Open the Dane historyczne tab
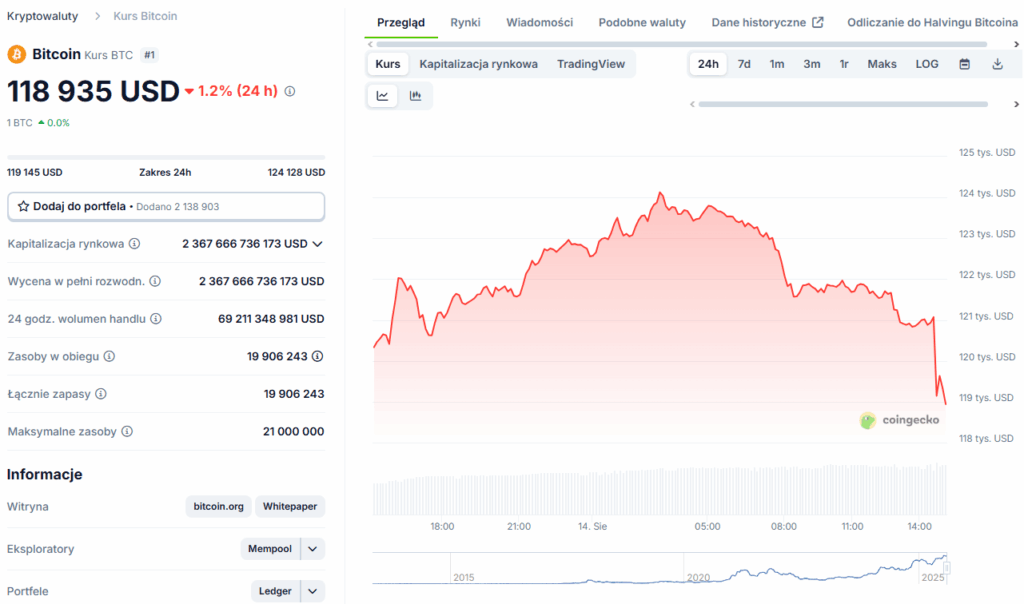 point(767,22)
